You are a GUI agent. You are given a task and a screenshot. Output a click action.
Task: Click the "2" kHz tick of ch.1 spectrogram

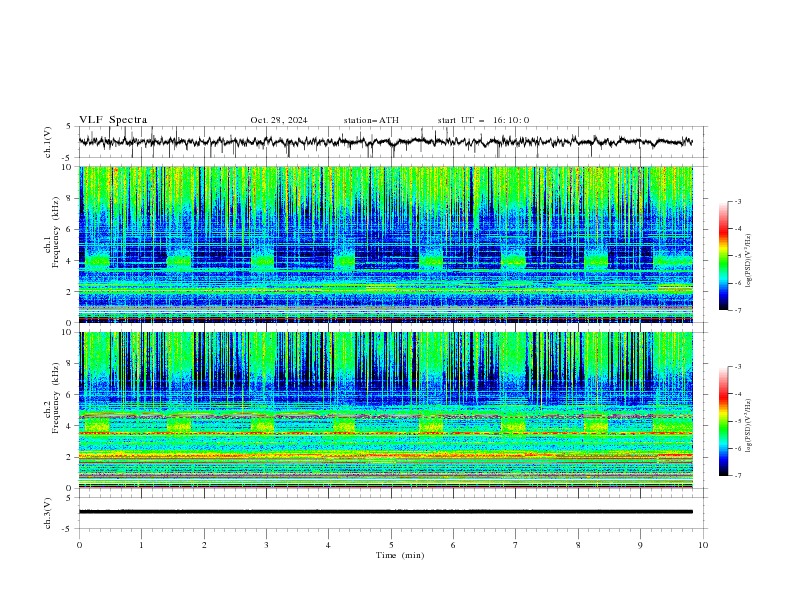coord(71,292)
